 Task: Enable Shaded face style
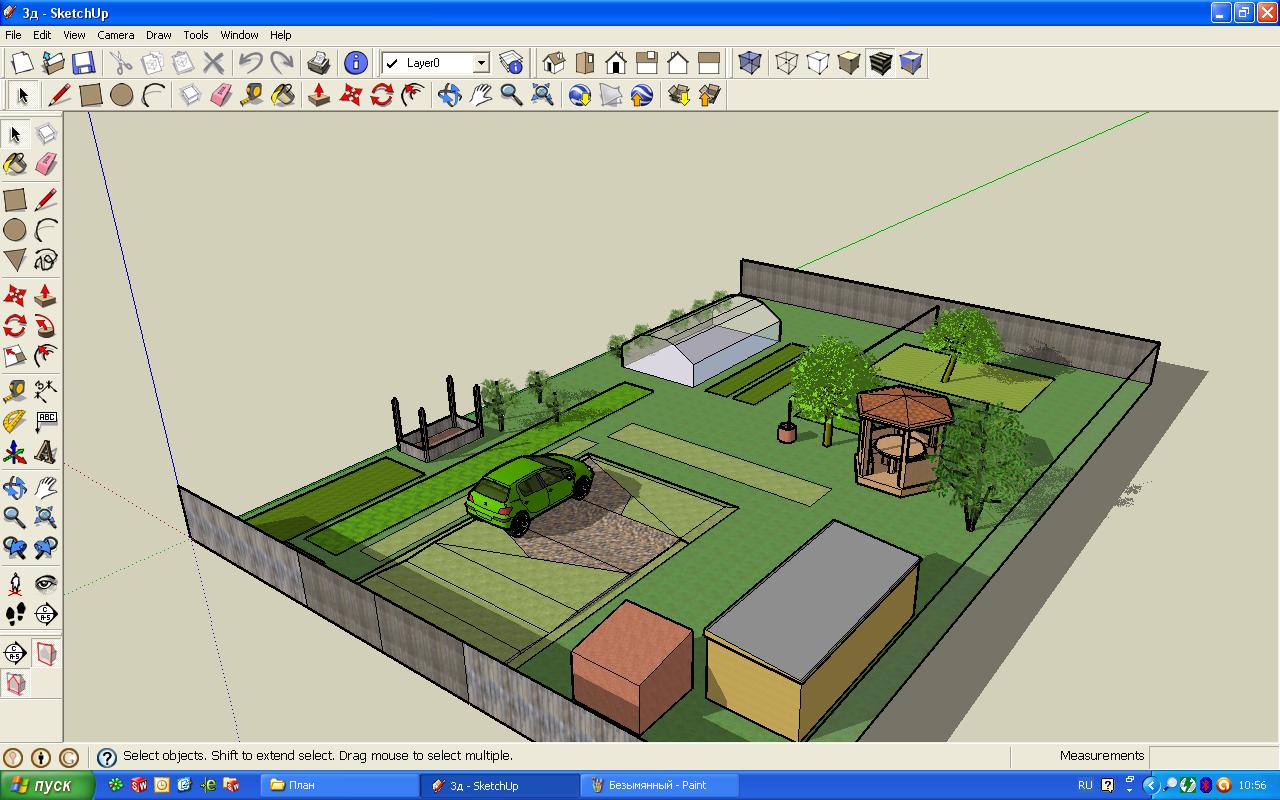click(x=849, y=63)
